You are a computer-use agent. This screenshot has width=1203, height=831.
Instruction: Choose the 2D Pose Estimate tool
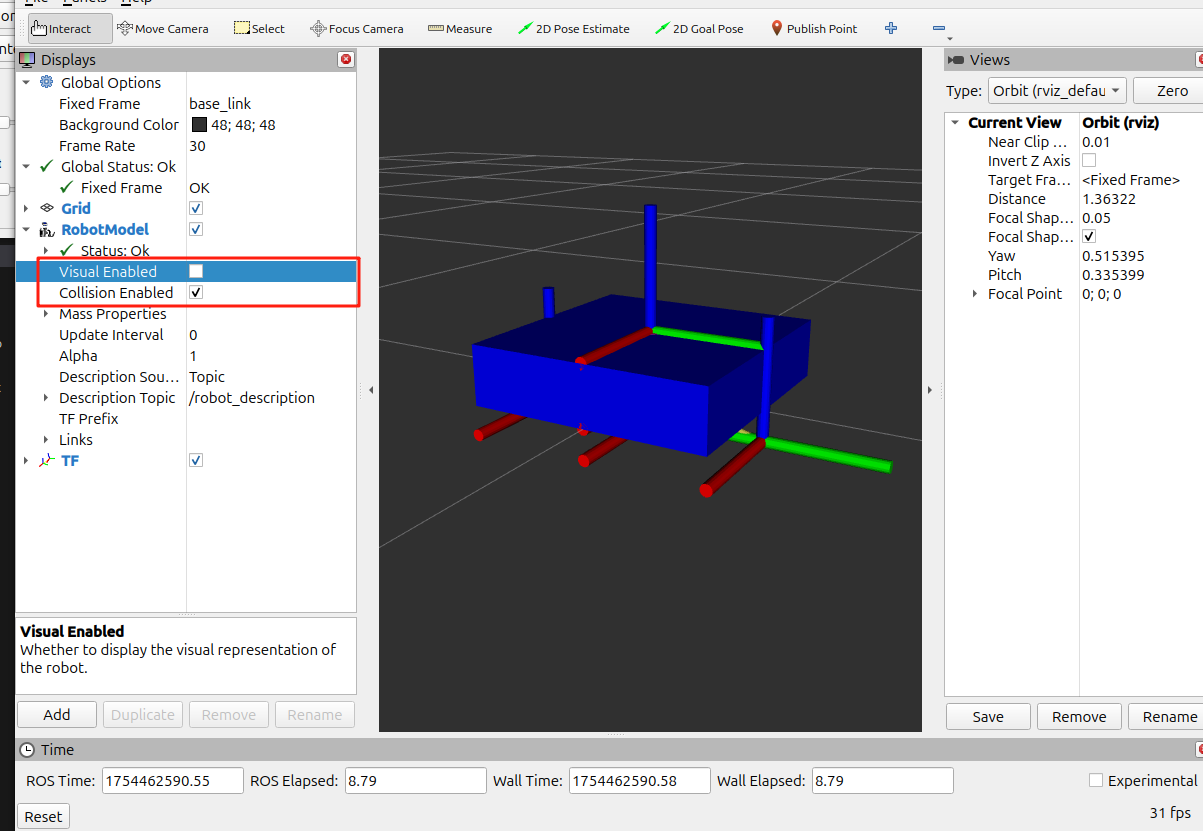point(573,29)
